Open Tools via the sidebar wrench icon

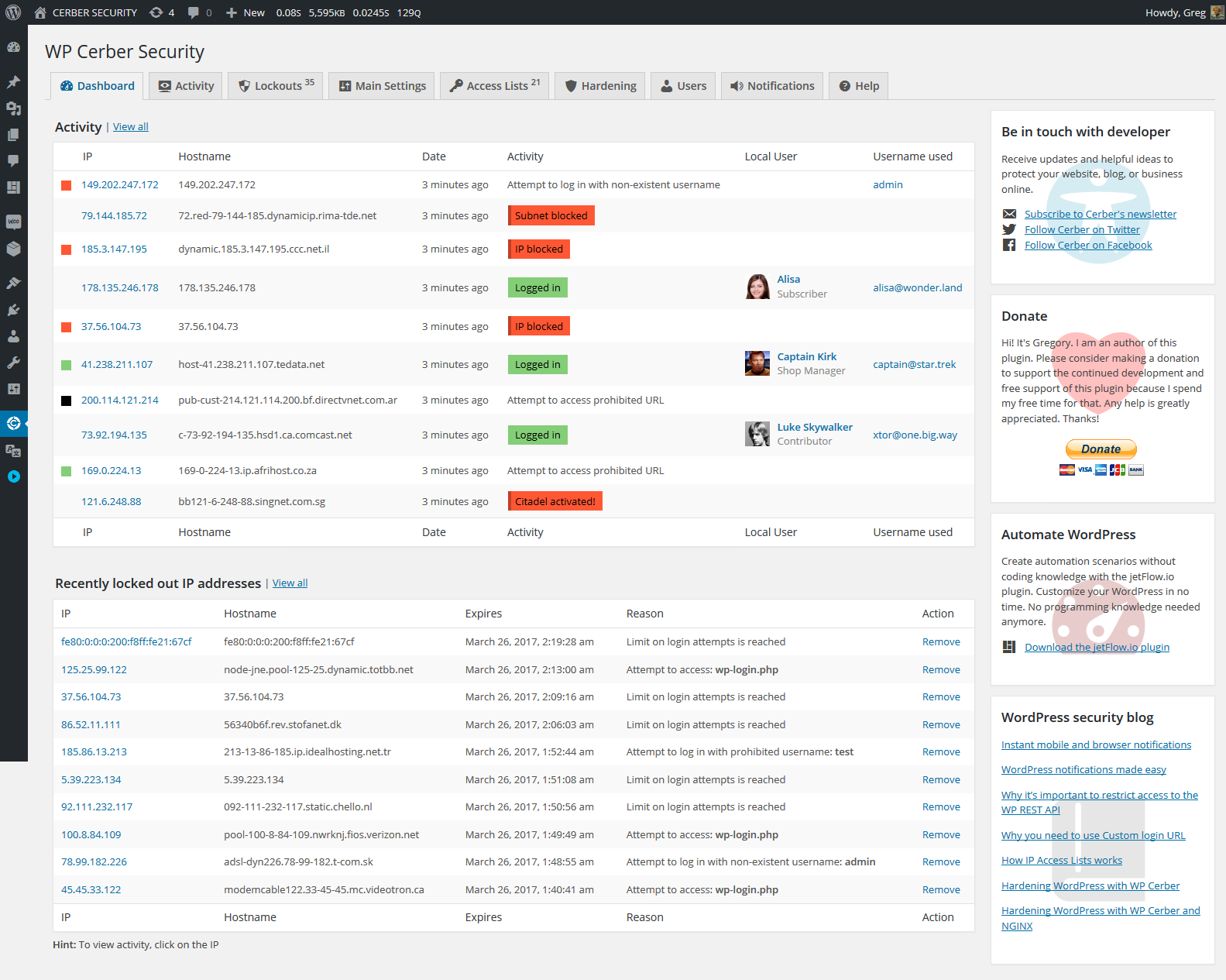tap(13, 363)
